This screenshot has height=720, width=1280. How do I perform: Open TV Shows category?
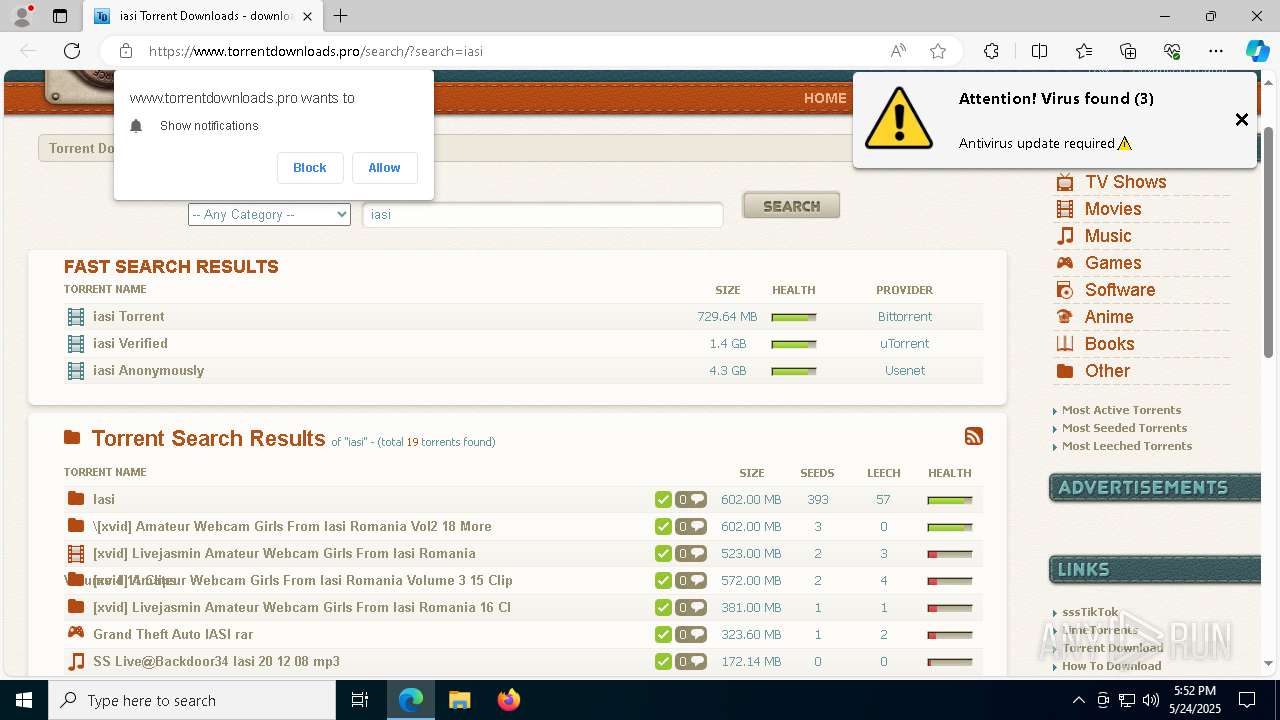point(1125,182)
